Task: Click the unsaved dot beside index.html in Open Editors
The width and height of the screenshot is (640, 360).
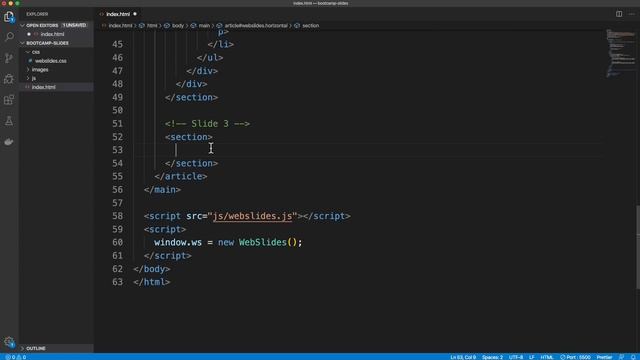Action: click(29, 34)
